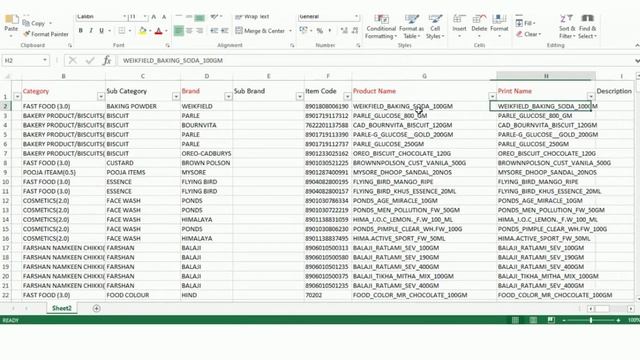This screenshot has height=360, width=640.
Task: Apply the yellow fill color
Action: tap(142, 31)
